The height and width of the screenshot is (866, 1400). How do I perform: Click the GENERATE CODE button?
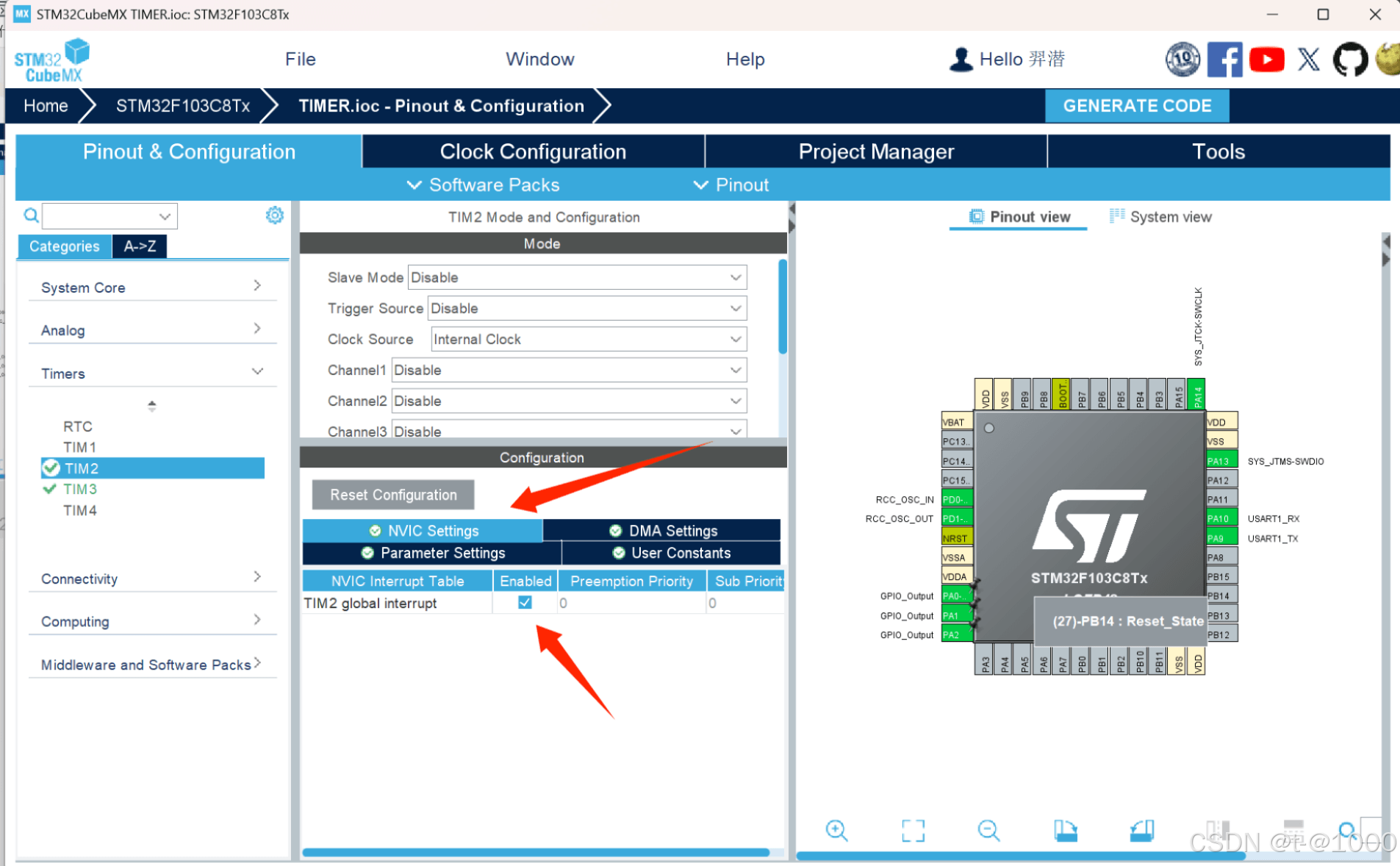click(x=1137, y=106)
